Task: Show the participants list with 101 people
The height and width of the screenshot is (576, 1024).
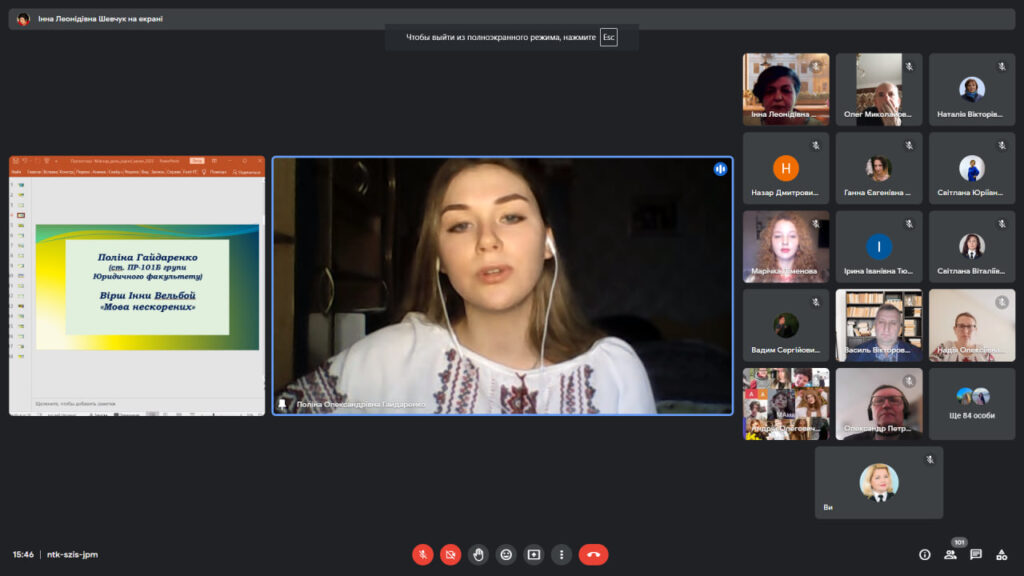Action: tap(950, 554)
